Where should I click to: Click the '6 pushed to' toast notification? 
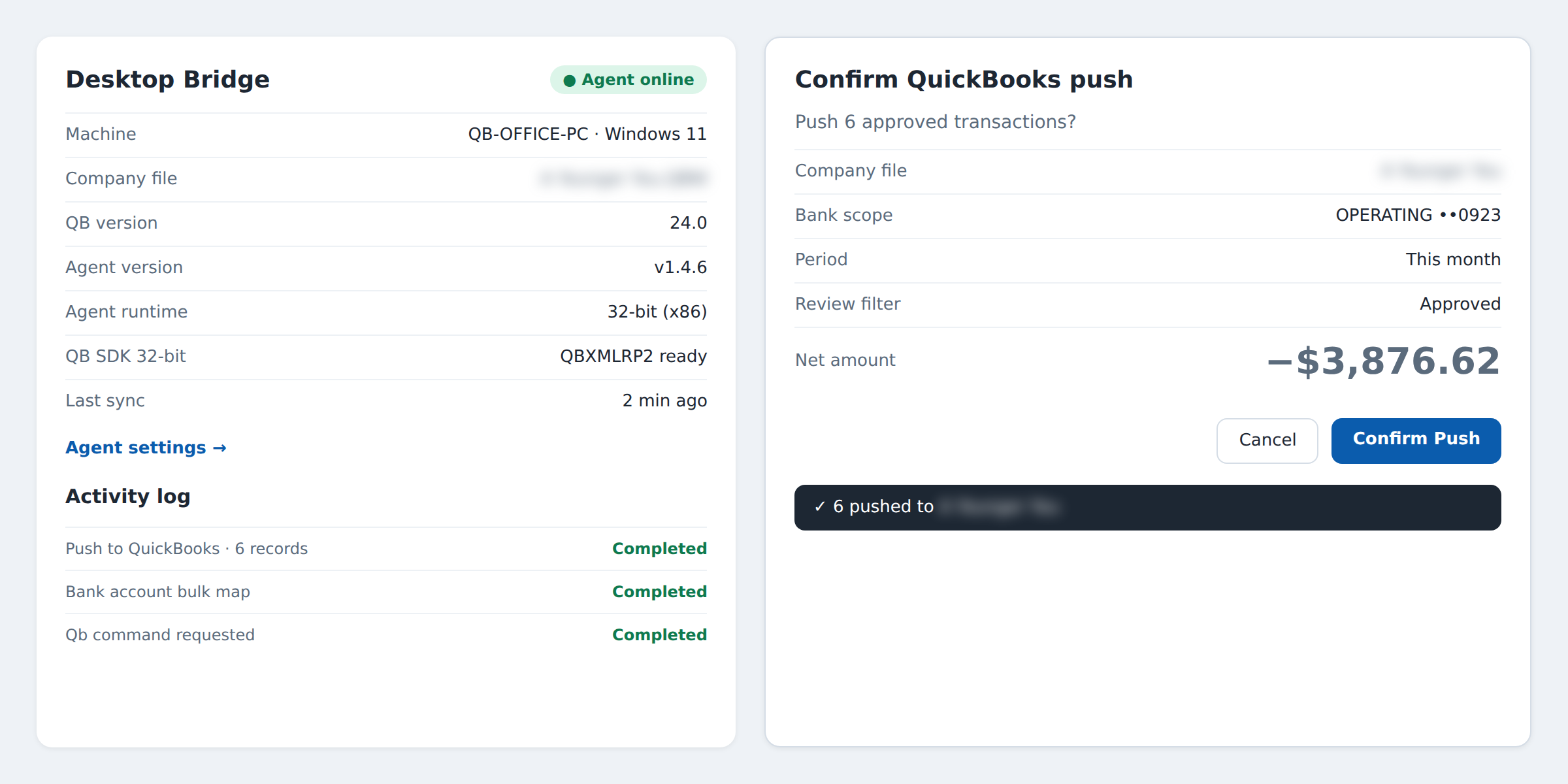coord(1147,507)
